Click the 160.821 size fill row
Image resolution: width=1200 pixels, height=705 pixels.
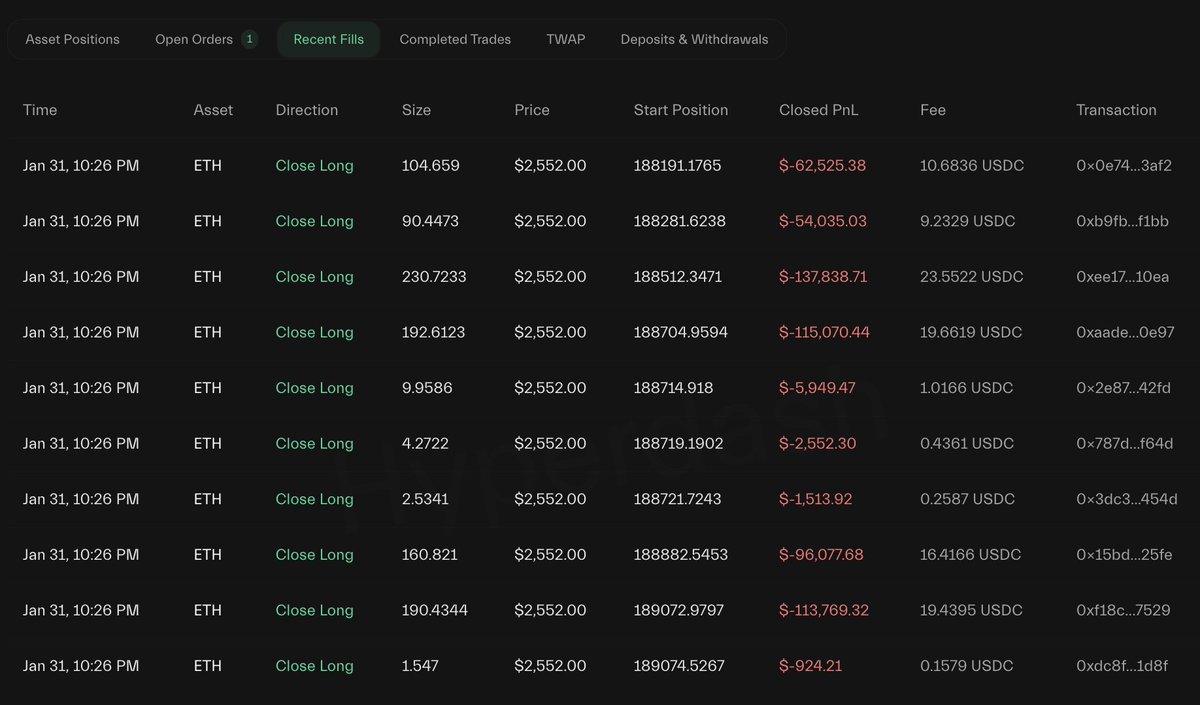coord(429,555)
